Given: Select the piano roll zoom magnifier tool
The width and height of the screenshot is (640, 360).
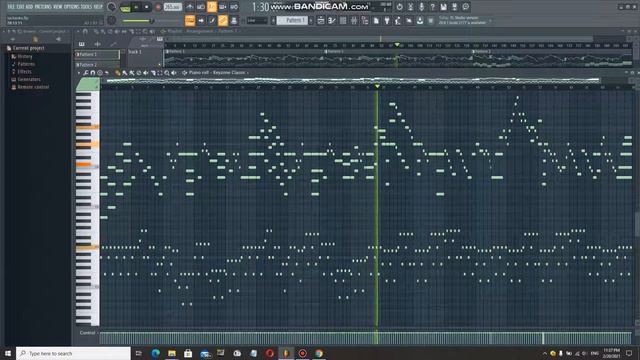Looking at the screenshot, I should click(x=167, y=73).
